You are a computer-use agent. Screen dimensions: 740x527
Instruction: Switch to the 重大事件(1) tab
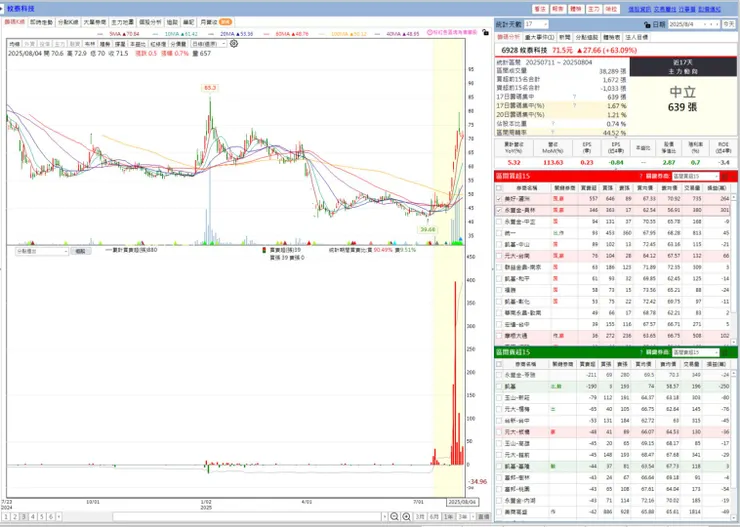pyautogui.click(x=539, y=37)
